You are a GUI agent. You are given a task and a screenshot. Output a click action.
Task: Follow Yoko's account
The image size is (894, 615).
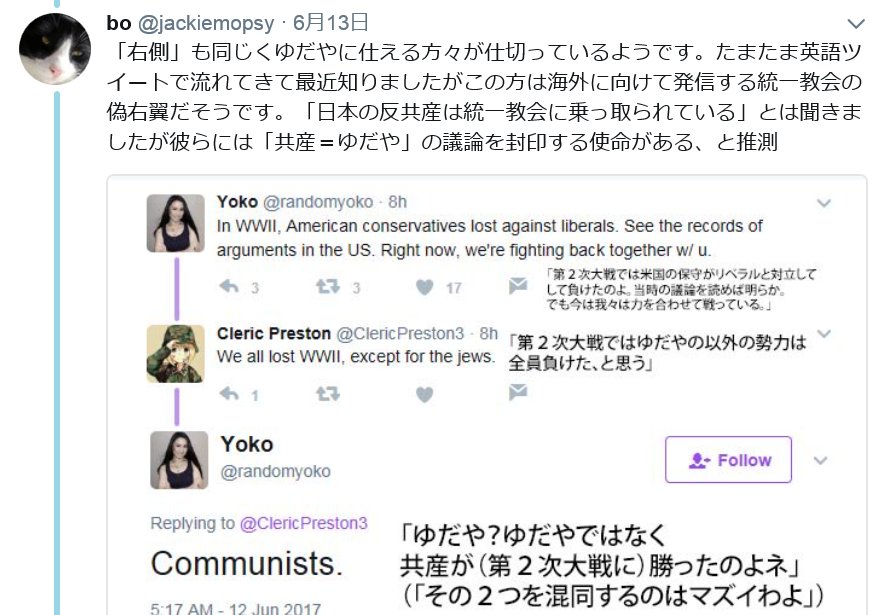pyautogui.click(x=728, y=460)
